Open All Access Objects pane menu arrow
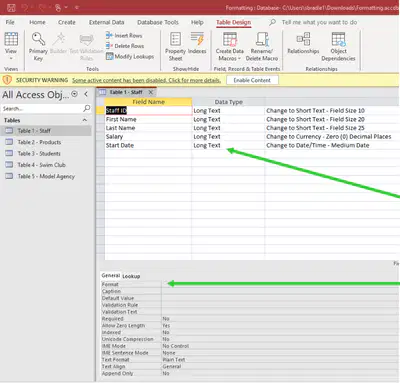Screen dimensions: 400x383 tap(75, 94)
